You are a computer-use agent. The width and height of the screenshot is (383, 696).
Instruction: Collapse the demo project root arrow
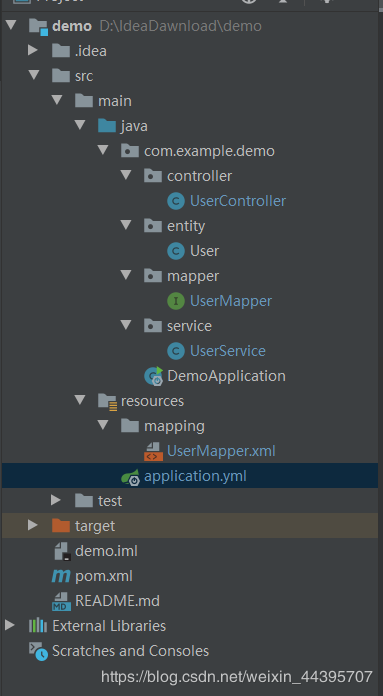(10, 24)
